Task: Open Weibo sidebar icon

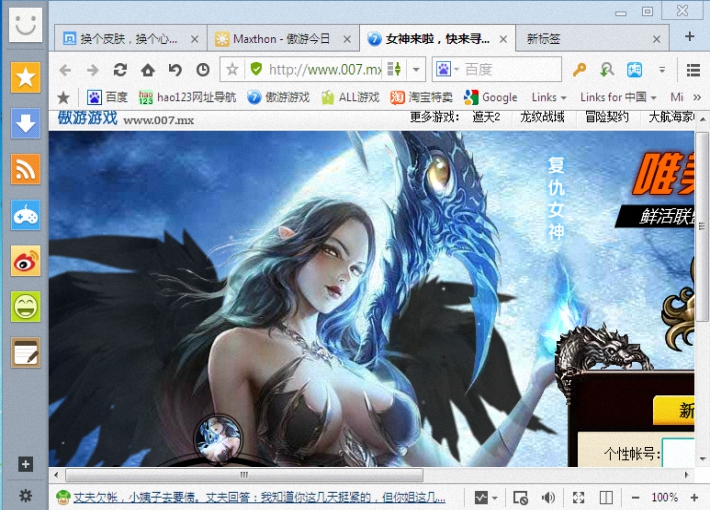Action: point(25,261)
